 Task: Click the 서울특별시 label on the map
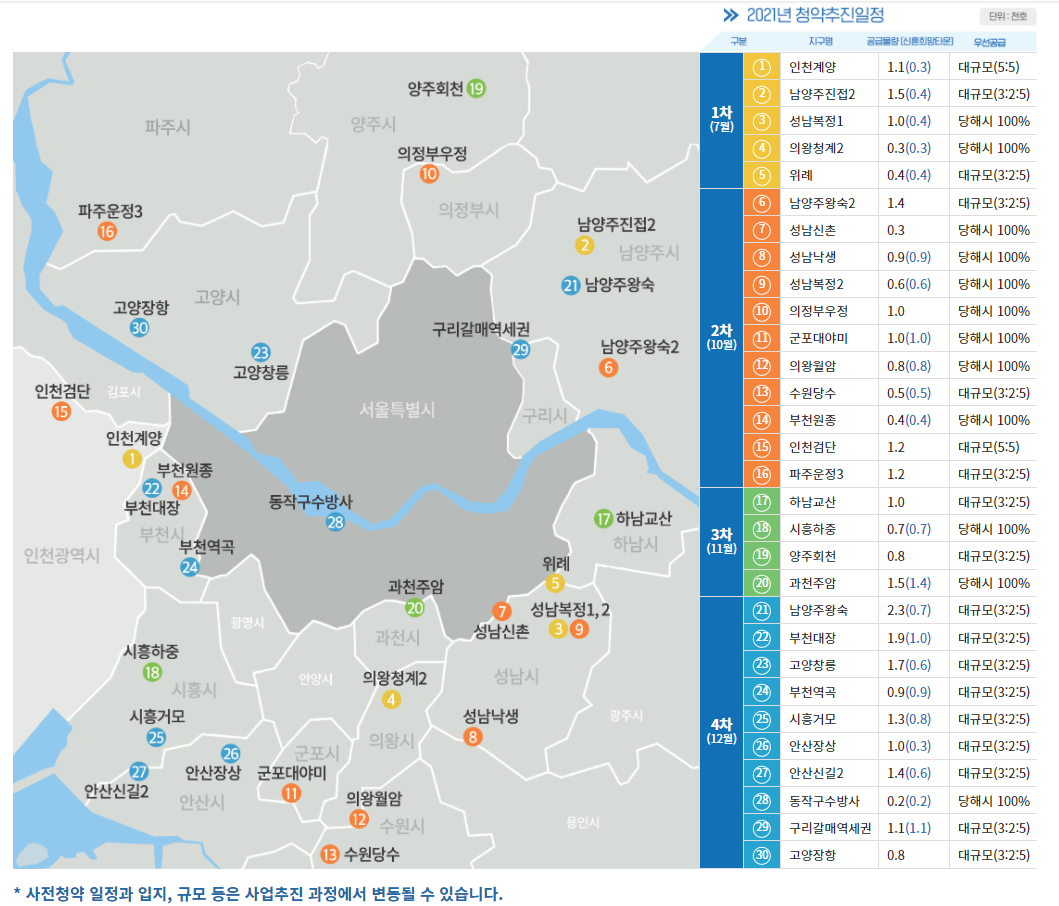pyautogui.click(x=397, y=409)
